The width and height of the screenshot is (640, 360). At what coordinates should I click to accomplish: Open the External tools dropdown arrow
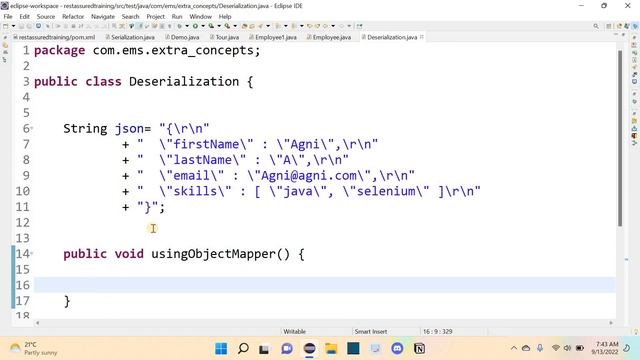(x=235, y=26)
